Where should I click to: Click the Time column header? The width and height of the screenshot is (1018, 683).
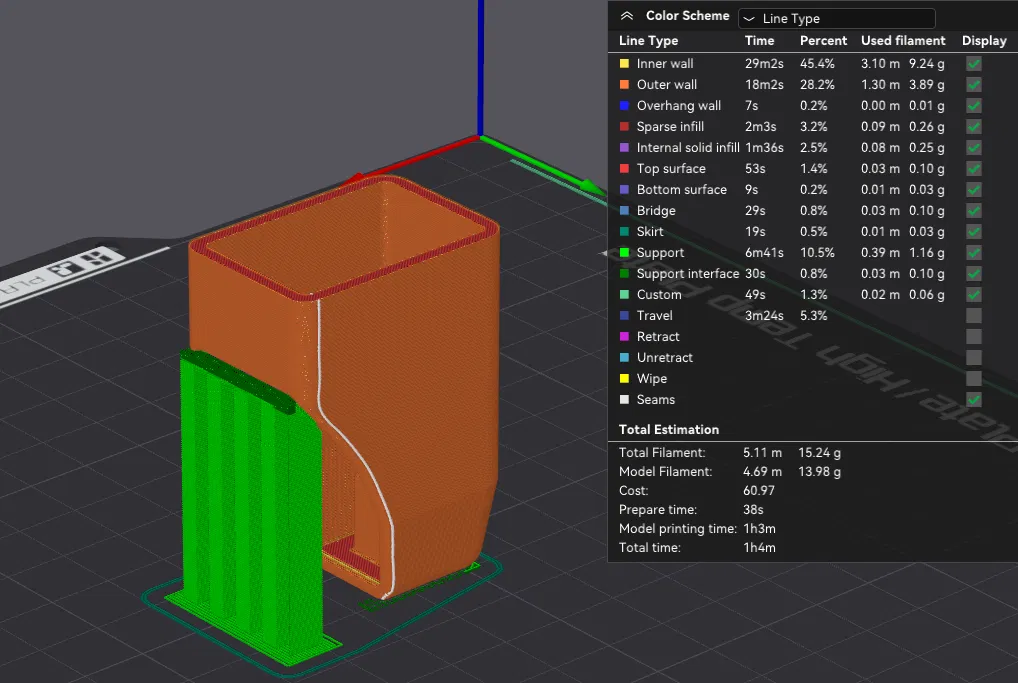(760, 40)
